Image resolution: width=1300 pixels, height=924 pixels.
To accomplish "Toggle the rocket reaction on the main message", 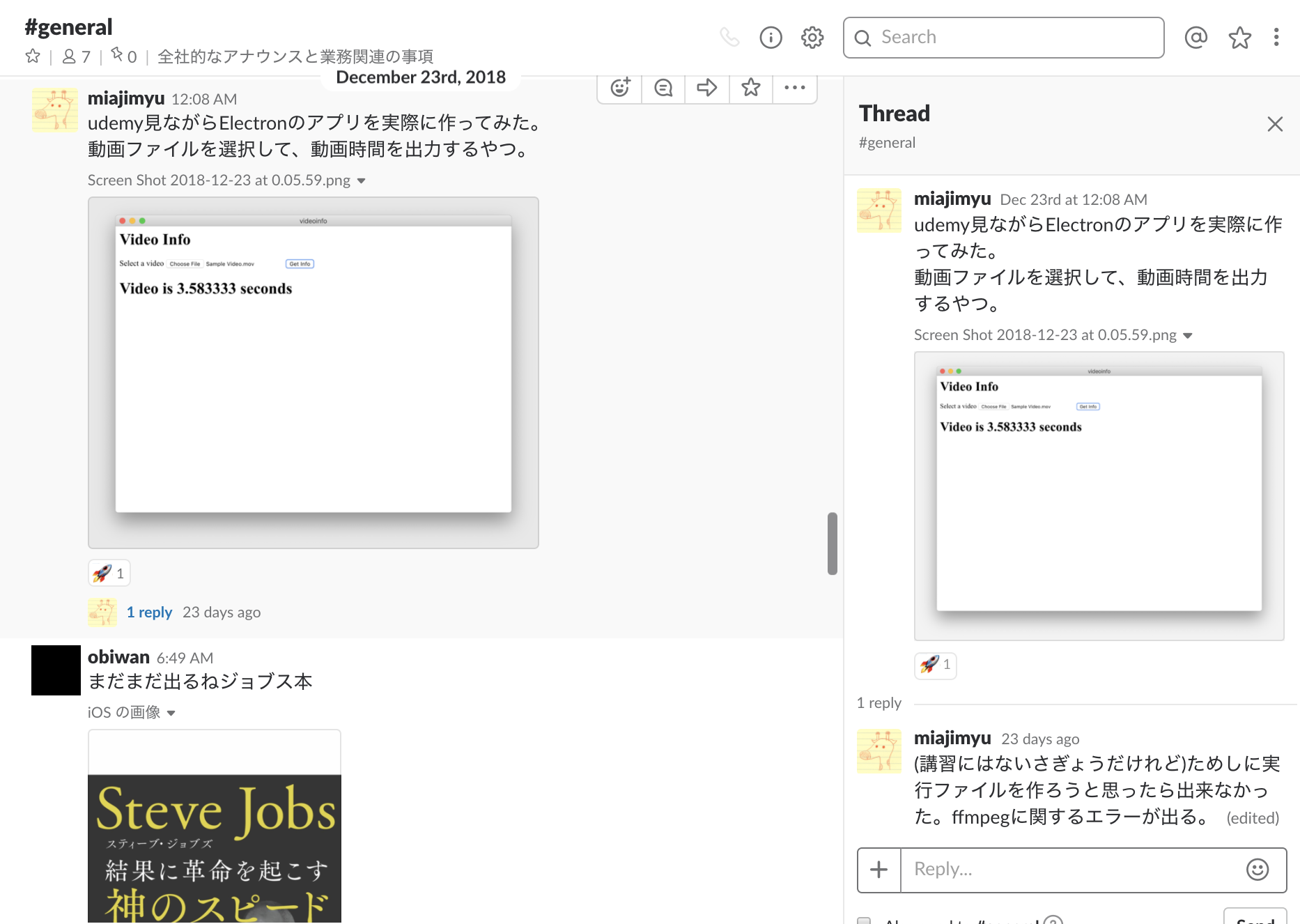I will pos(109,573).
